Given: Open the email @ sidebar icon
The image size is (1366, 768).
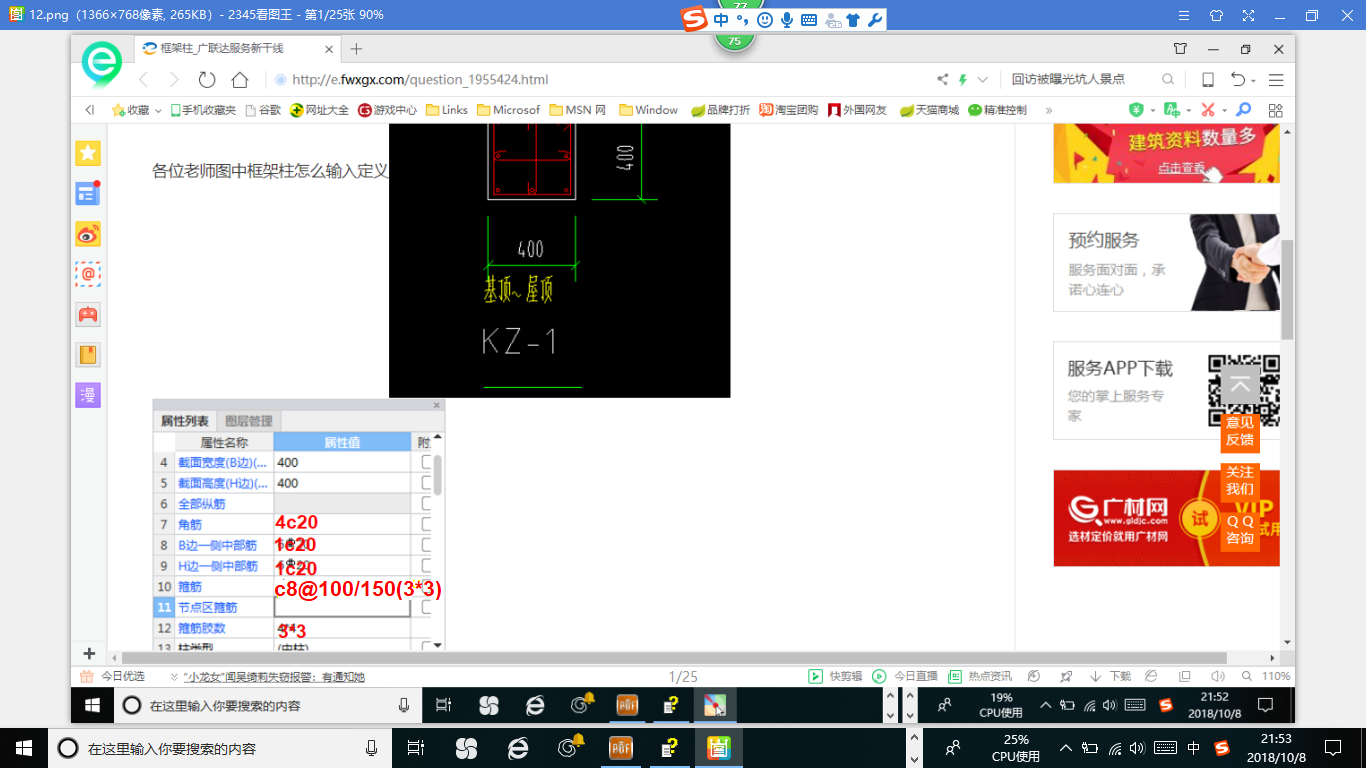Looking at the screenshot, I should point(88,274).
